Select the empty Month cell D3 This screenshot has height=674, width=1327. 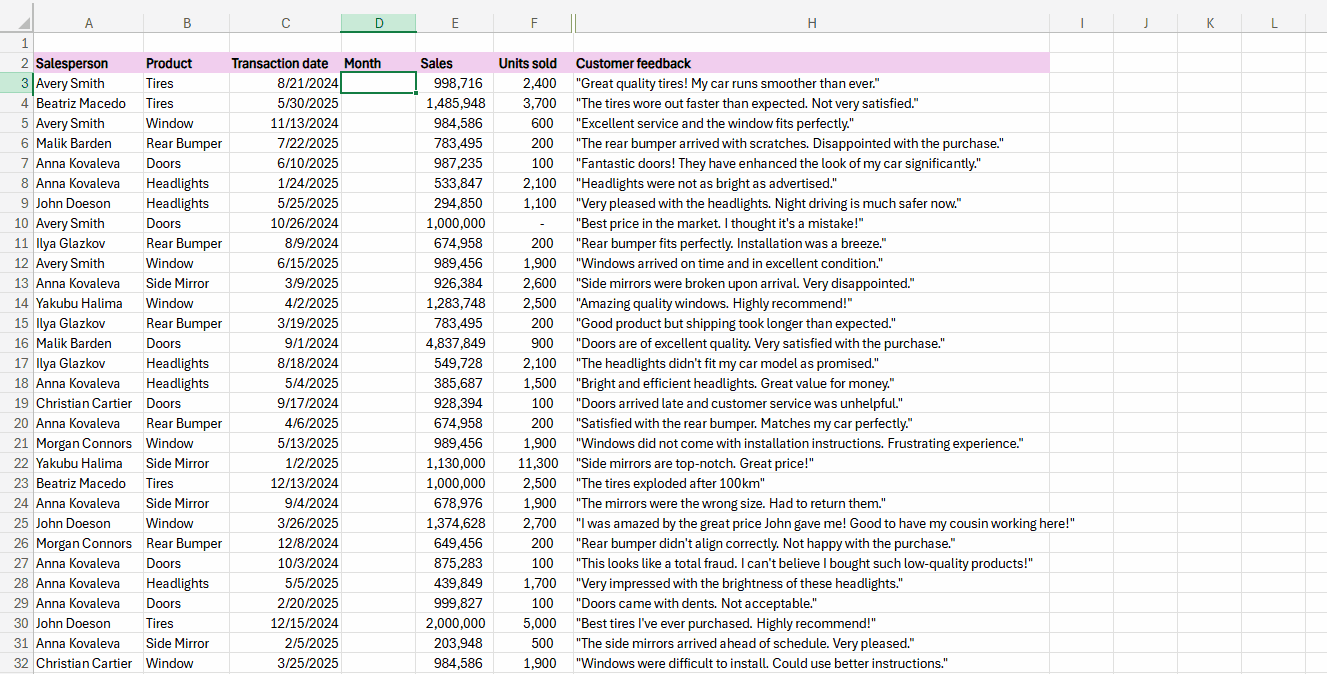click(379, 83)
